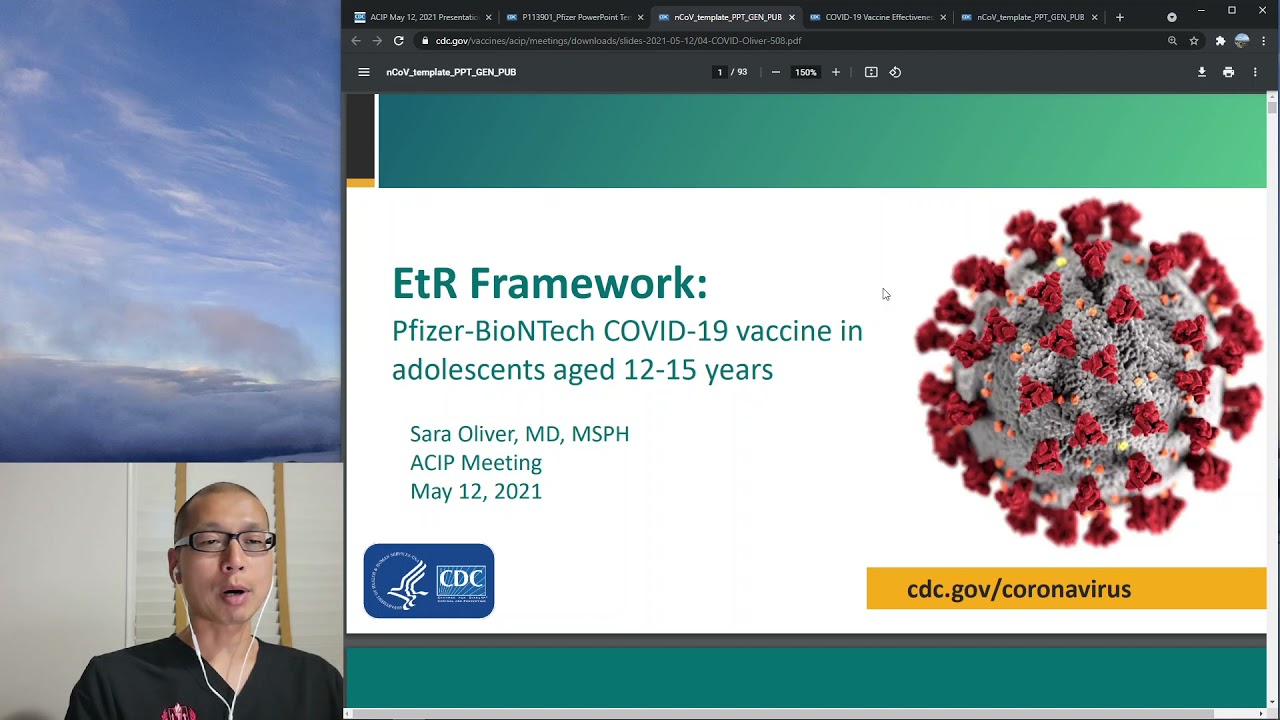Download the PDF file
1280x720 pixels.
(1202, 72)
